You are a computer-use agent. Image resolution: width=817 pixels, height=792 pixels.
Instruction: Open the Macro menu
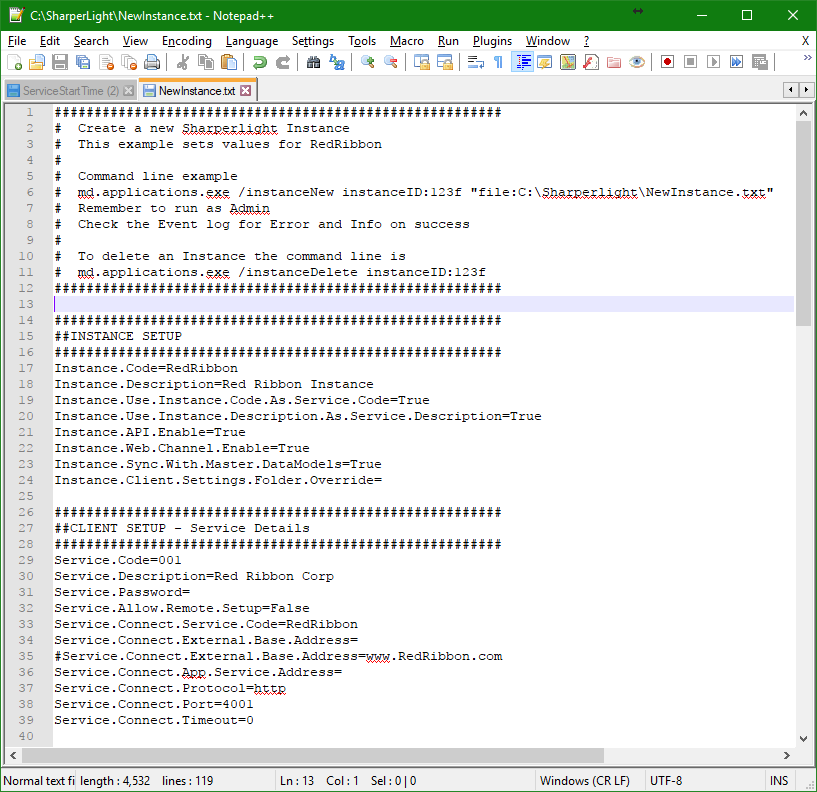pyautogui.click(x=407, y=41)
